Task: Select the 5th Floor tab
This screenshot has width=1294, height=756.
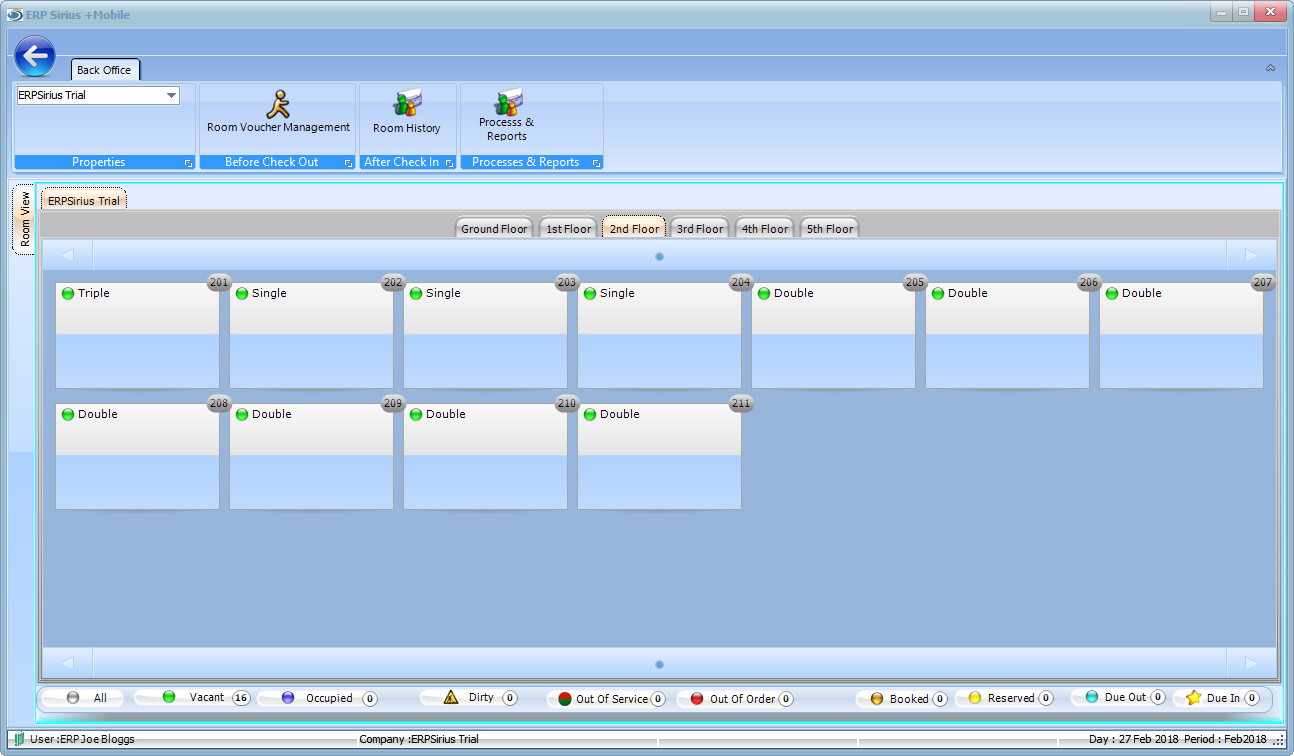Action: (830, 228)
